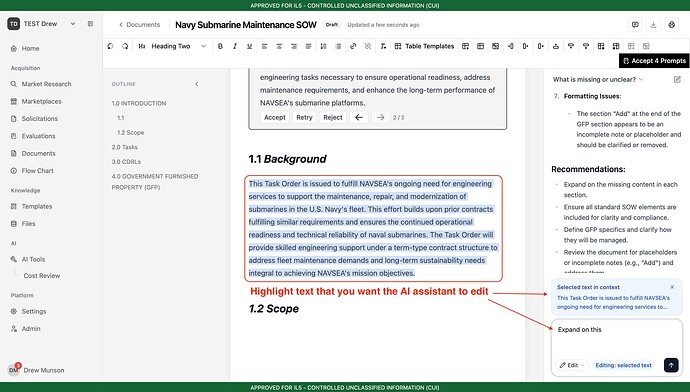The width and height of the screenshot is (690, 392).
Task: Jump to 2.0 Tasks in outline
Action: tap(125, 147)
